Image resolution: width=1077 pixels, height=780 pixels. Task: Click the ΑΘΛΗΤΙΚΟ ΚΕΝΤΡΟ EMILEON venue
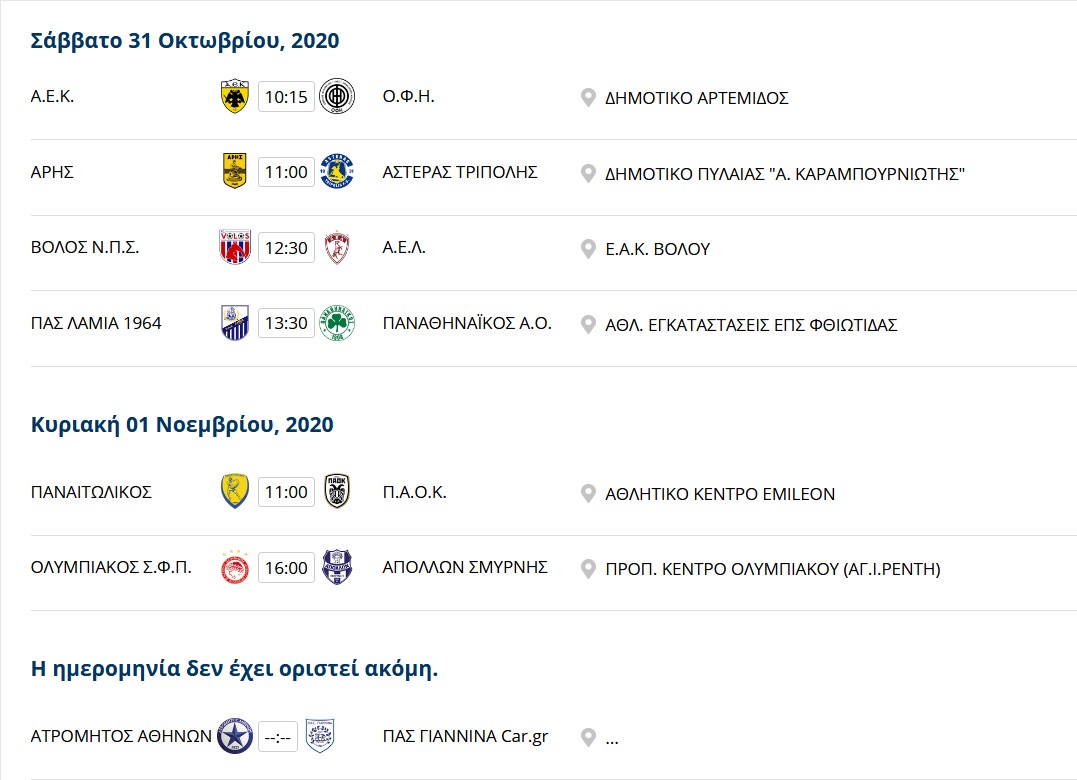[720, 494]
